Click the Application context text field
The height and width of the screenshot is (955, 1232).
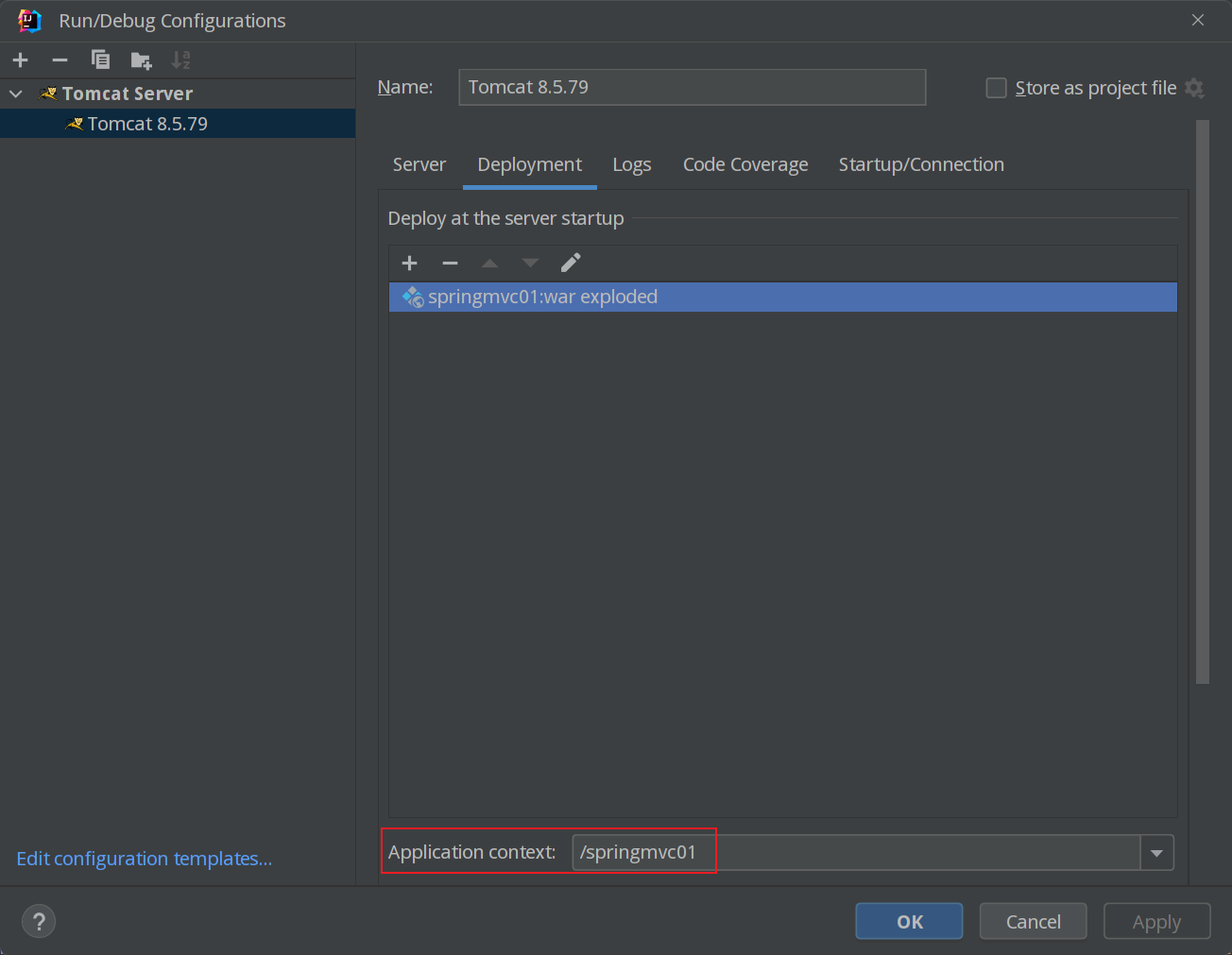(x=856, y=853)
